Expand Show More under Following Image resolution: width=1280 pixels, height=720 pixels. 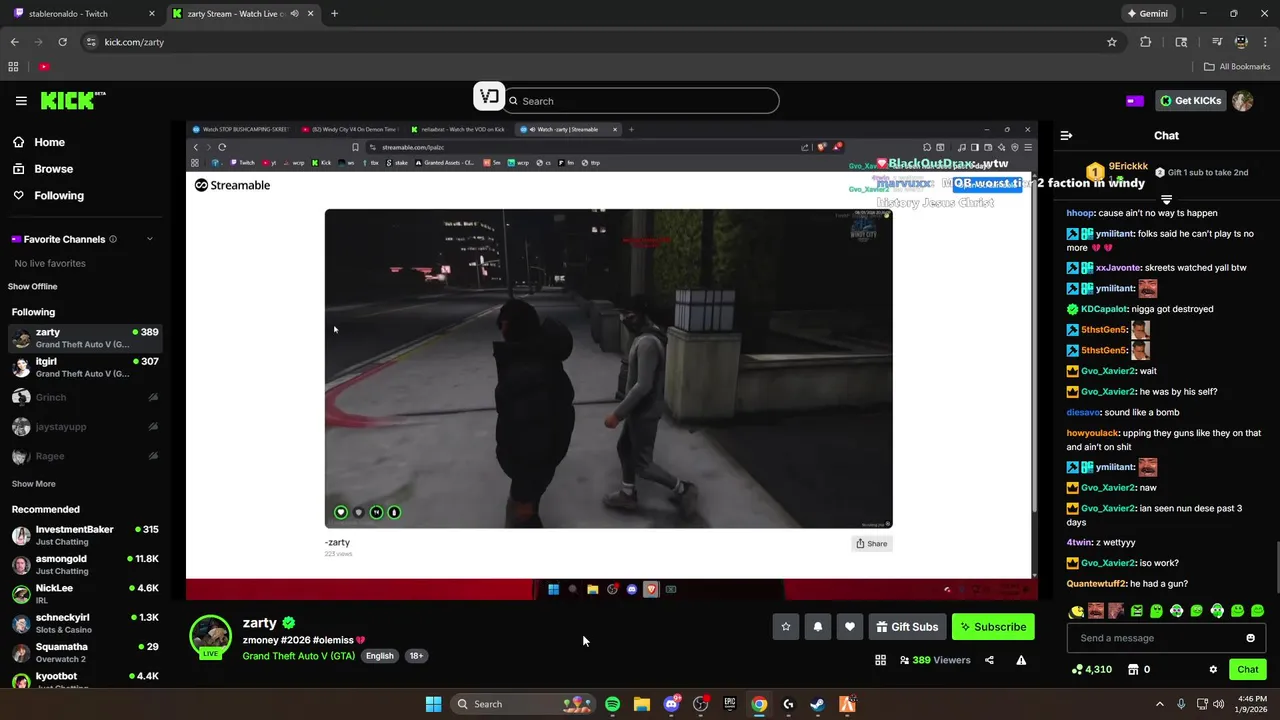click(34, 484)
